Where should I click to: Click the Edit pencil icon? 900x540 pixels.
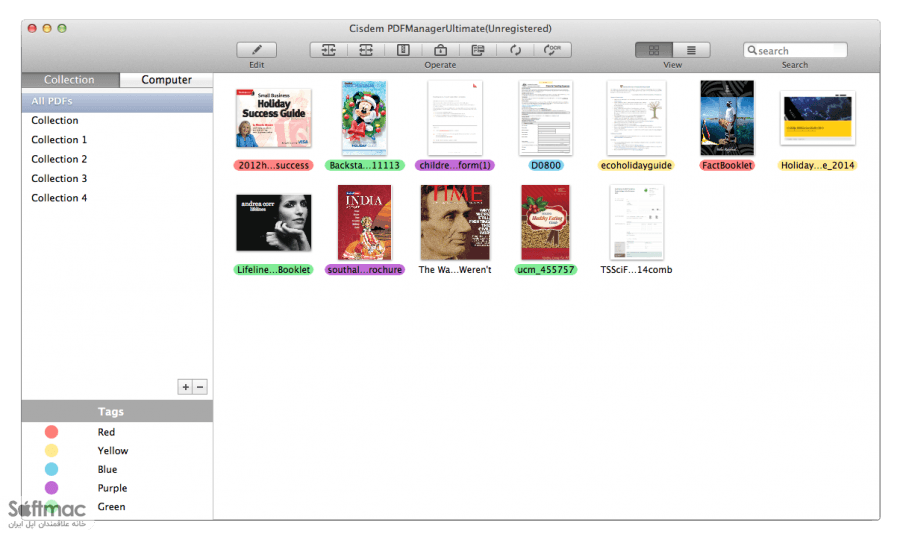pos(257,50)
